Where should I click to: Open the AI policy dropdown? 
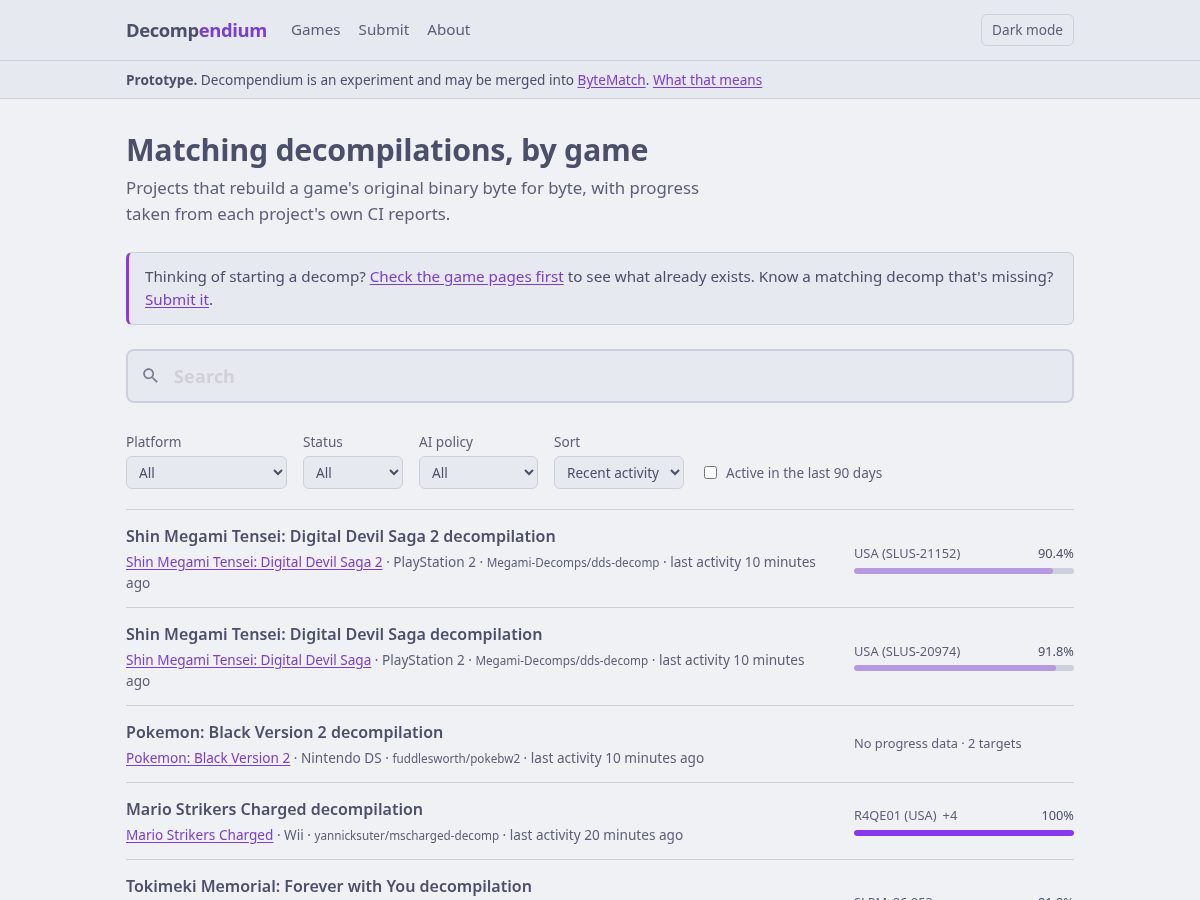tap(478, 473)
